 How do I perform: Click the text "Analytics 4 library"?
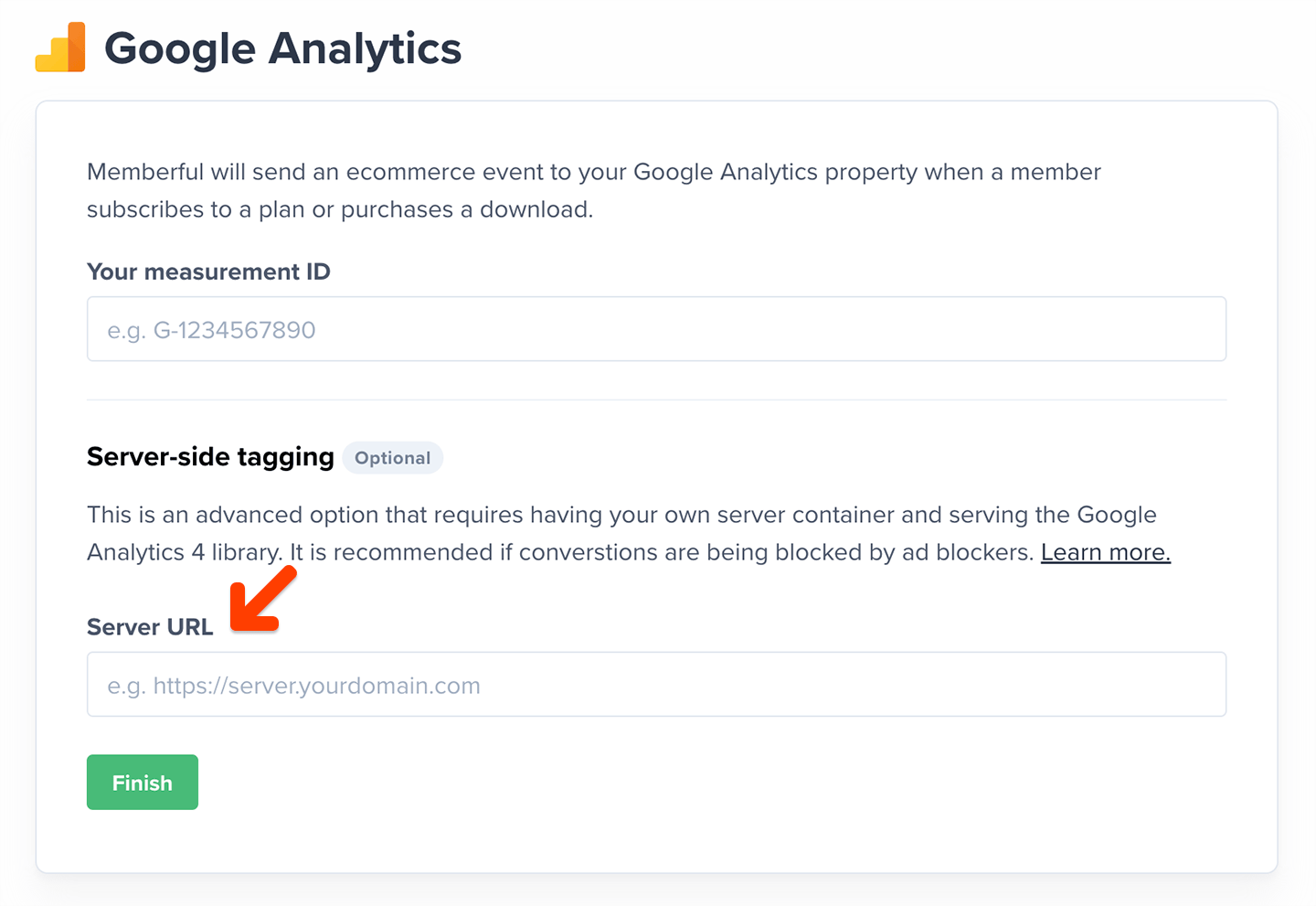(x=183, y=552)
